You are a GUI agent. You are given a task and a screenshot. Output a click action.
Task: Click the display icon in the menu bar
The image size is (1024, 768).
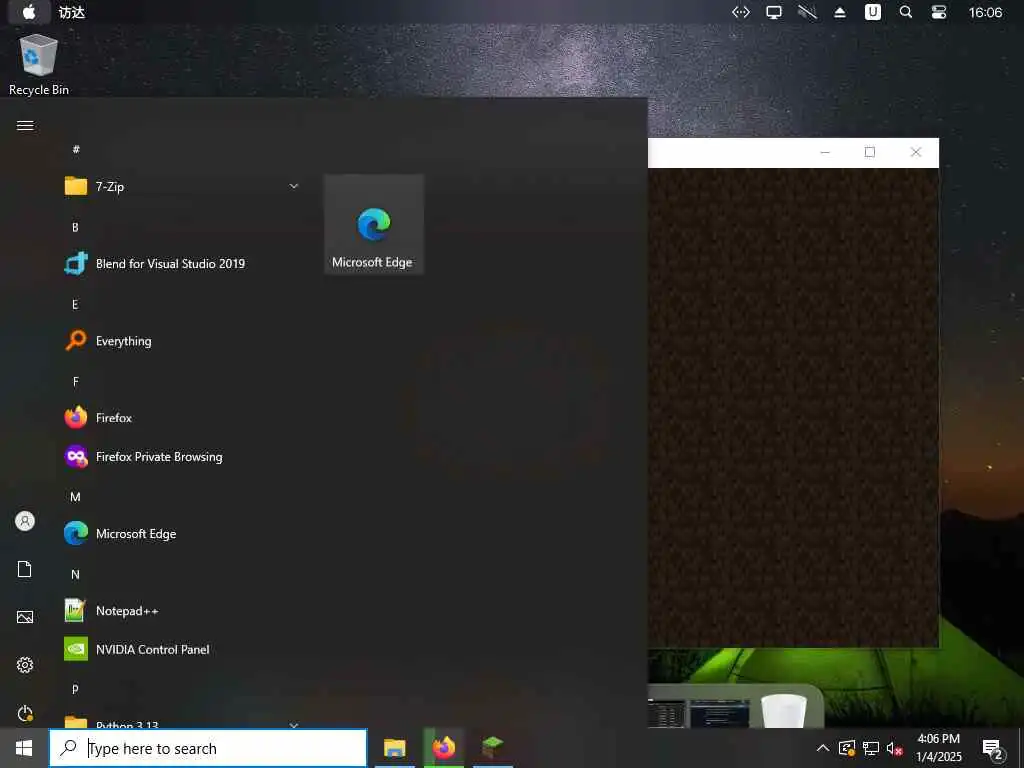click(774, 12)
